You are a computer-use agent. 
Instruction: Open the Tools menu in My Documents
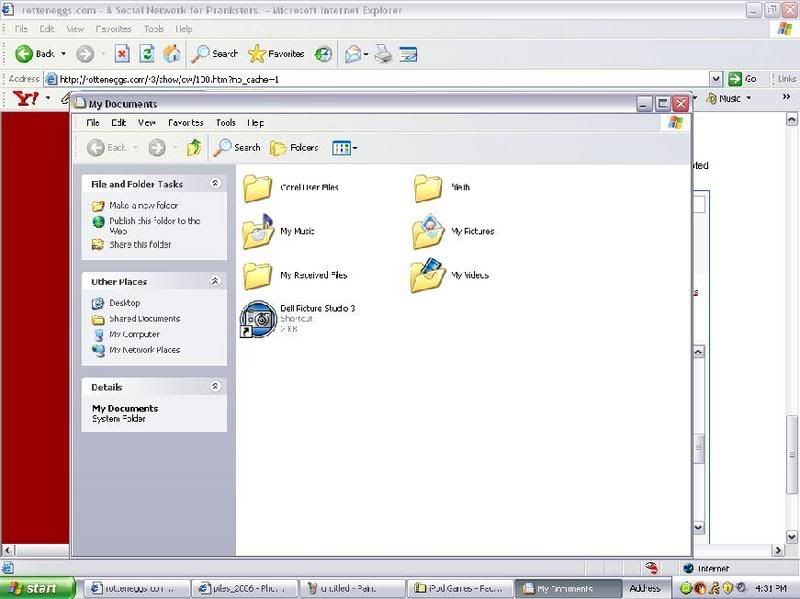pos(226,122)
